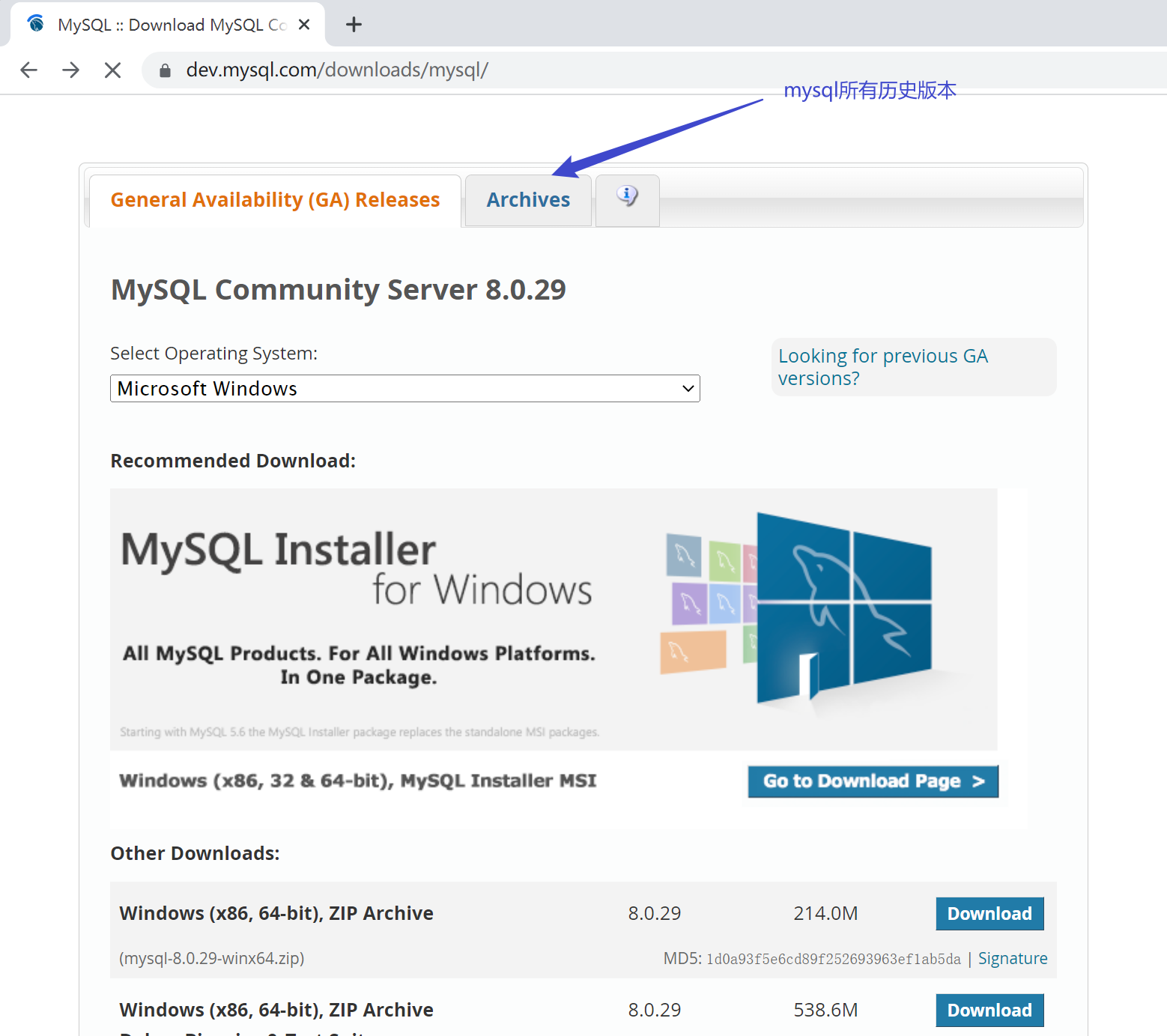Screen dimensions: 1167x1036
Task: Open the Select Operating System dropdown
Action: pos(405,388)
